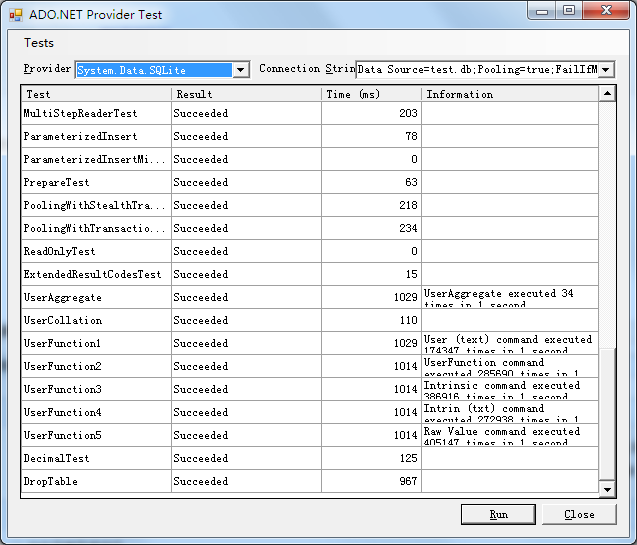This screenshot has height=545, width=637.
Task: Click Succeeded result for UserCollation
Action: (201, 320)
